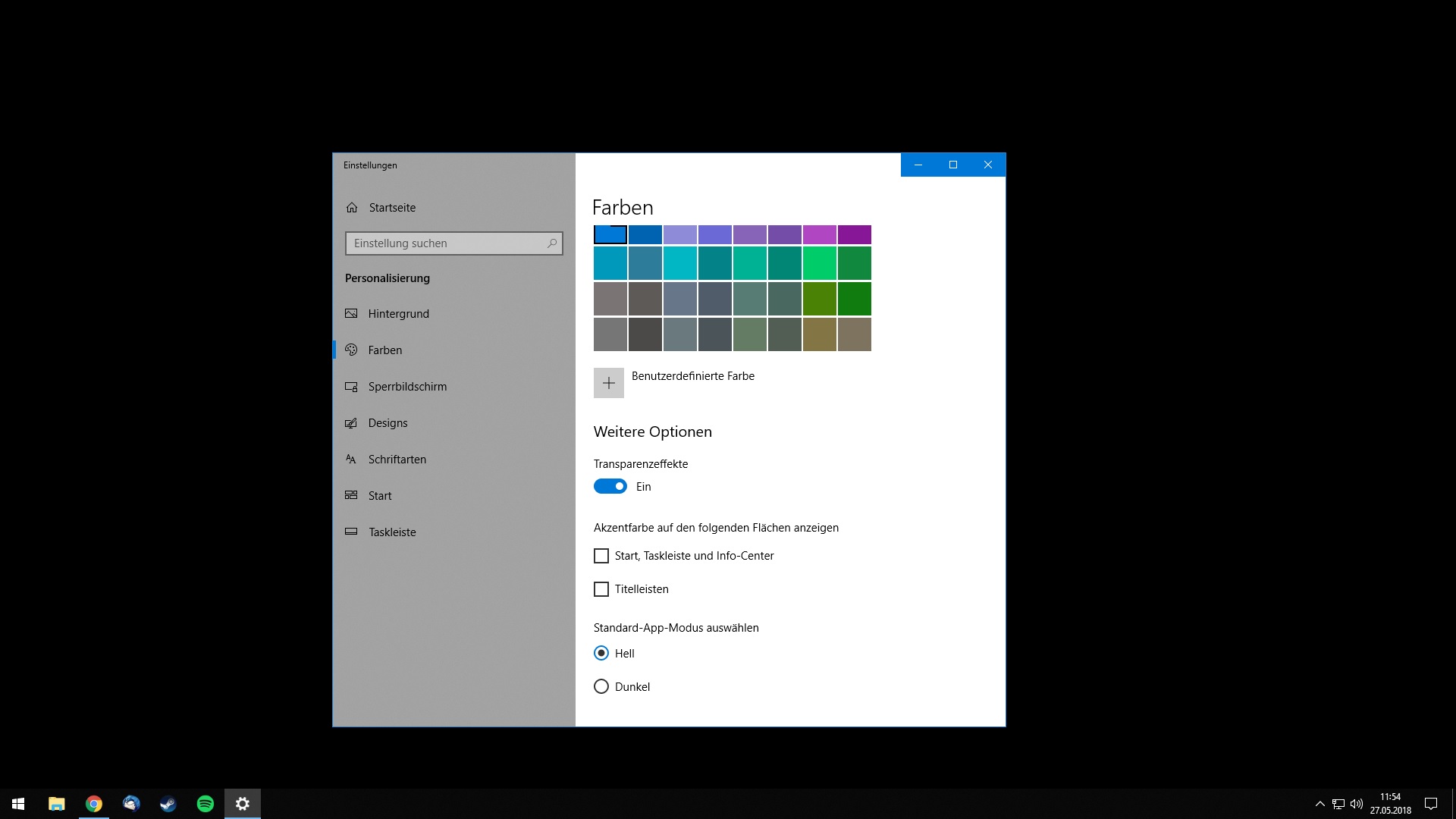Choose the olive-gold swatch in the bottom row
Screen dimensions: 1456x819
[820, 334]
